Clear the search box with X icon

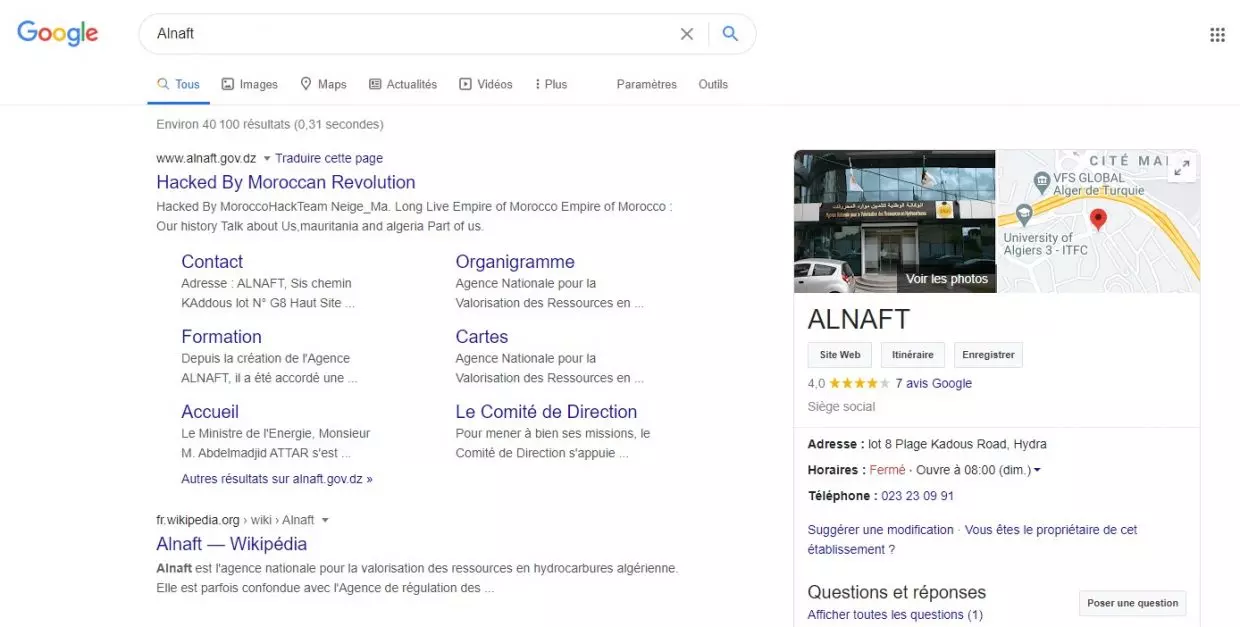(x=687, y=34)
